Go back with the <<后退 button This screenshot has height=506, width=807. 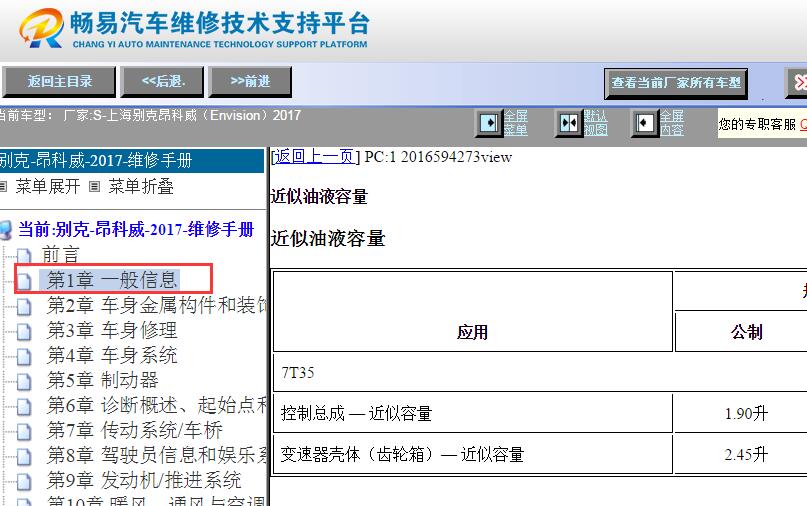click(x=162, y=81)
